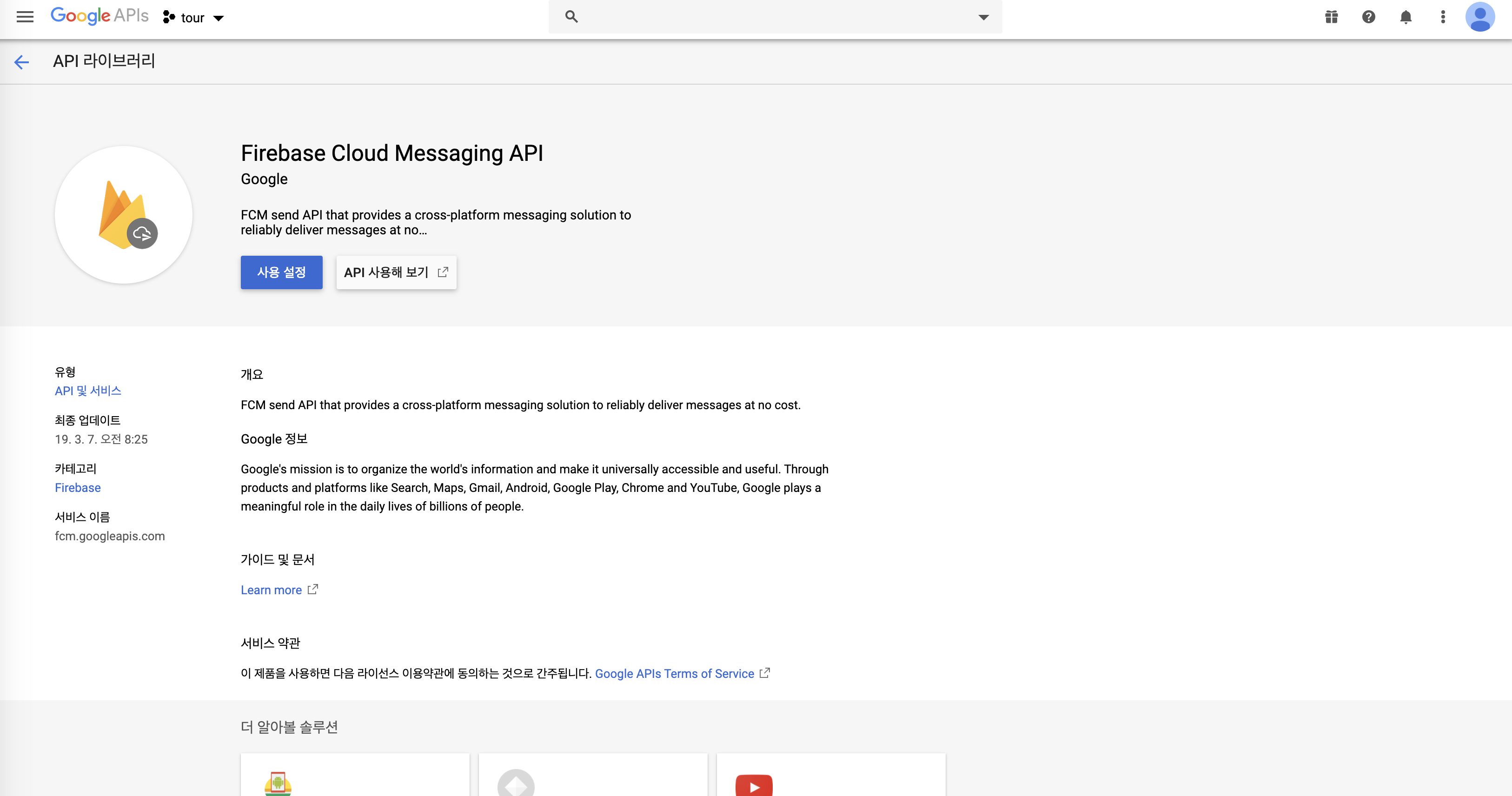
Task: Open the YouTube solution card
Action: click(830, 775)
